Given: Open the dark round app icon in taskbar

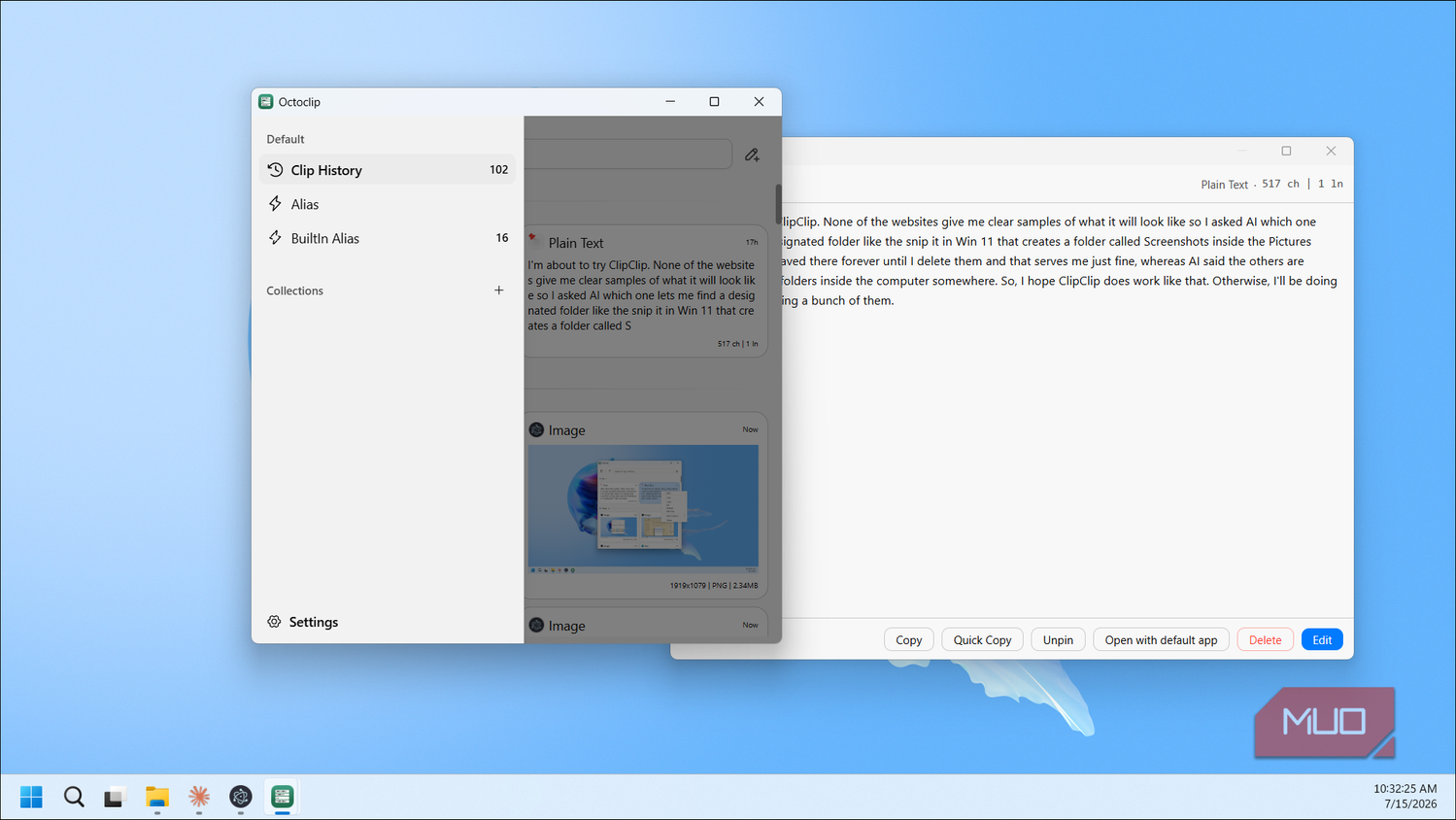Looking at the screenshot, I should point(241,797).
